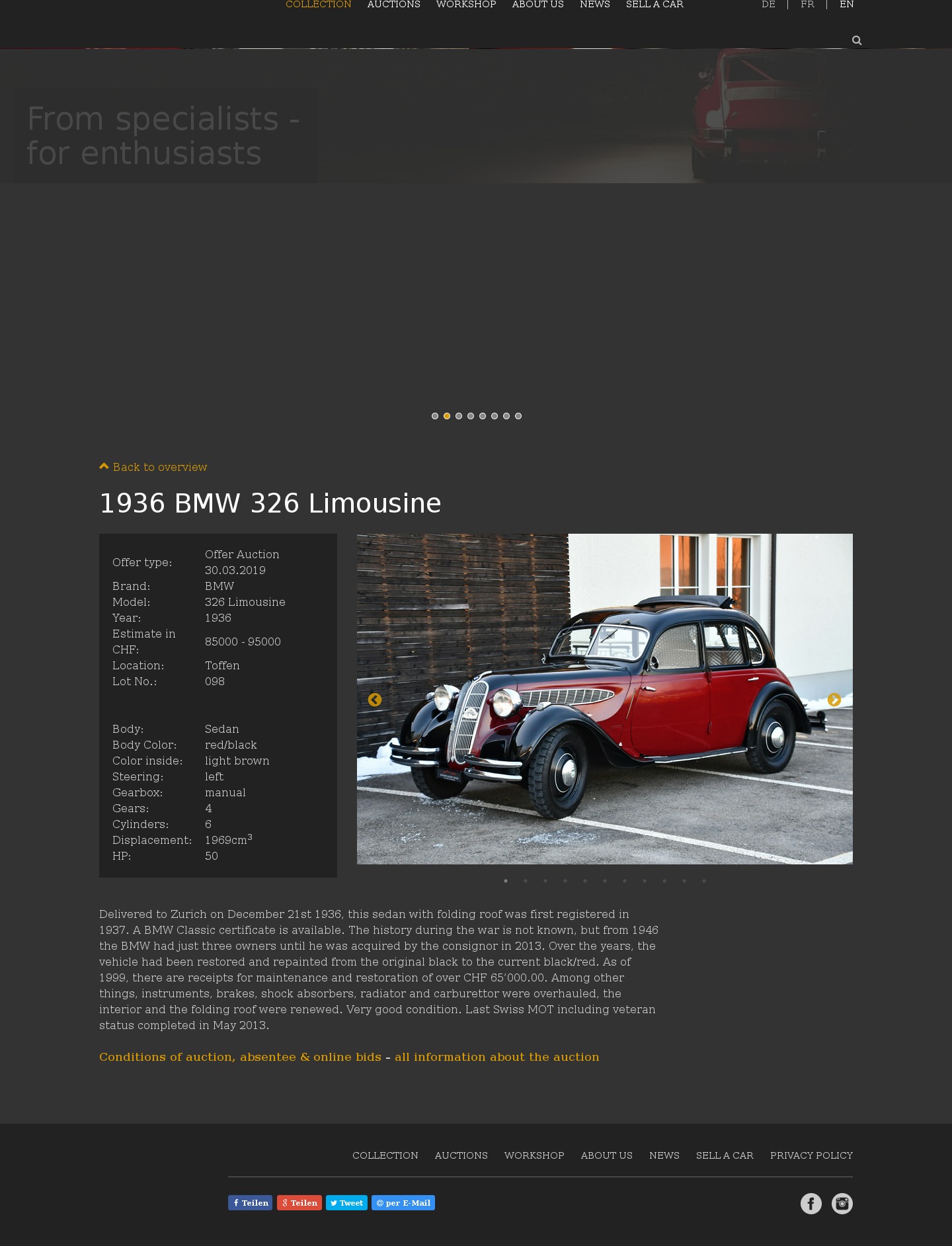Select second photo gallery dot under car image

526,881
